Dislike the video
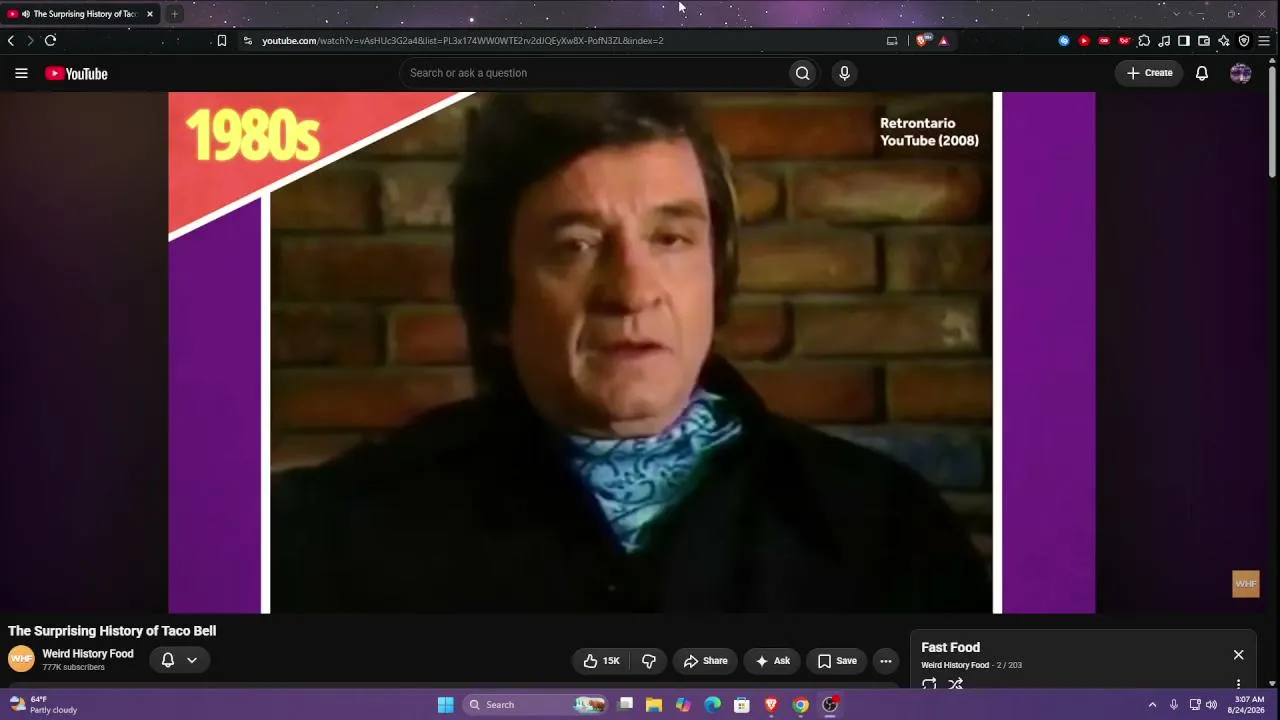1280x720 pixels. [x=648, y=661]
